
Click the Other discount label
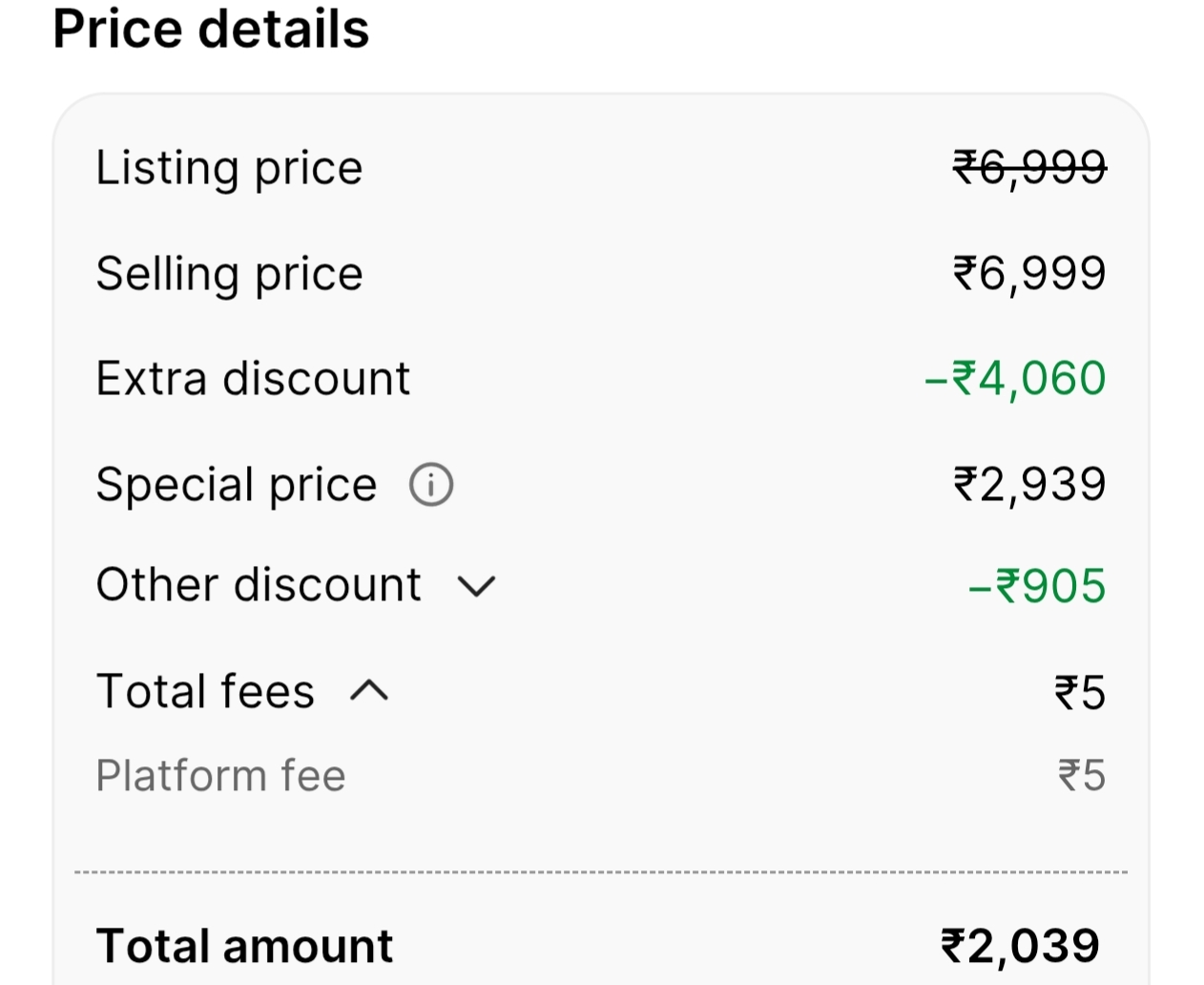(259, 584)
